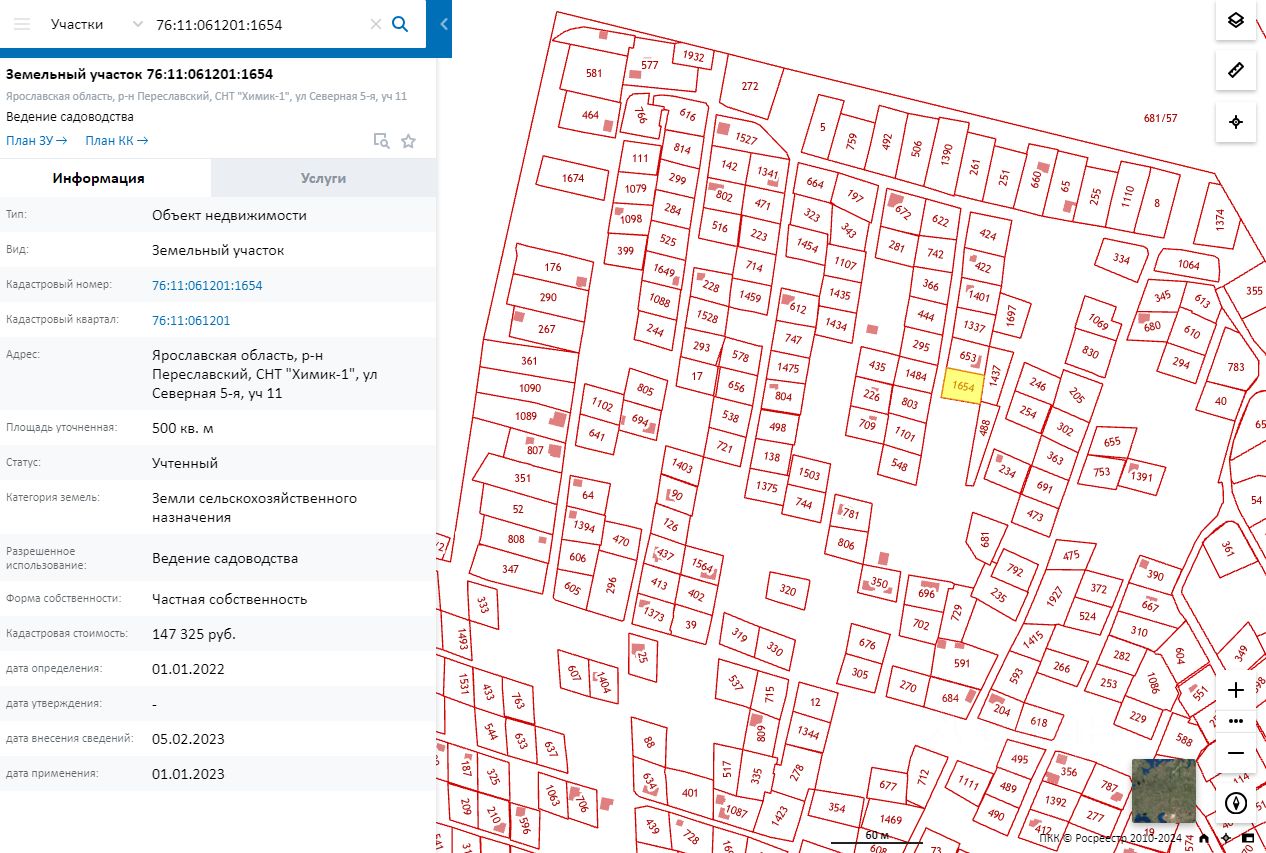1266x853 pixels.
Task: Select parcel 581 on the map
Action: (594, 73)
